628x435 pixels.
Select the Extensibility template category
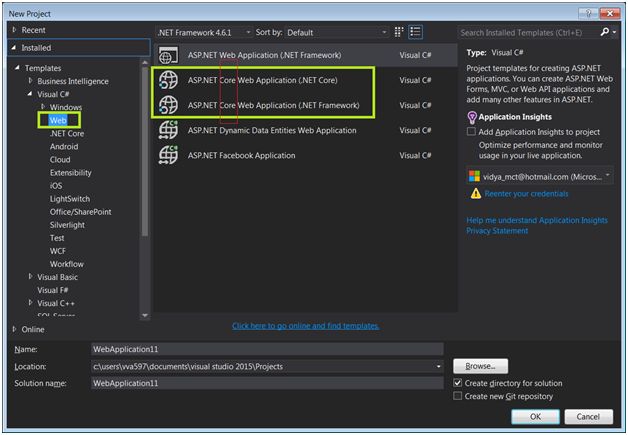tap(70, 173)
